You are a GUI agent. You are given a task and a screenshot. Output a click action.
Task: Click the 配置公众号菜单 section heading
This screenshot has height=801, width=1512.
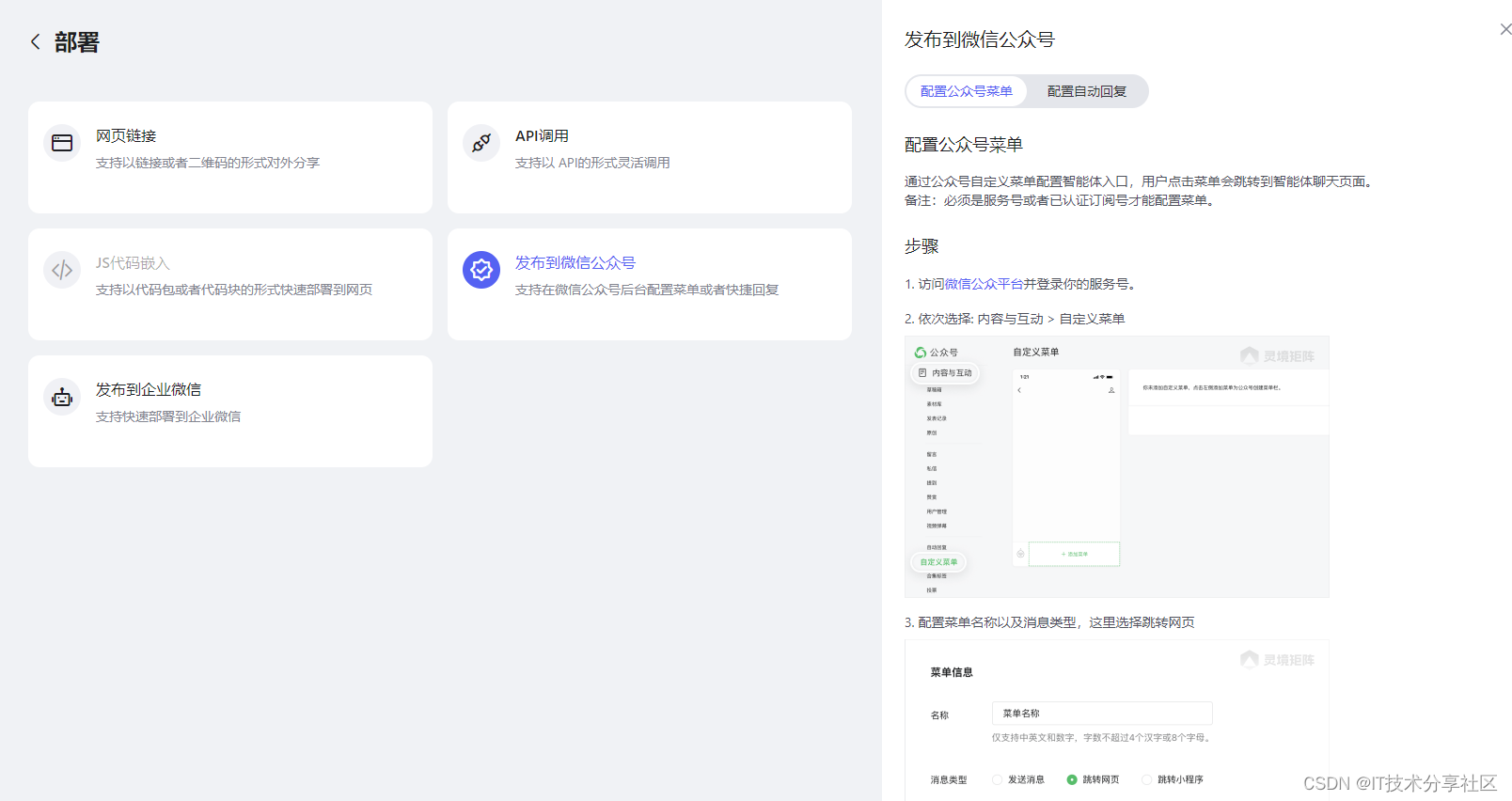964,145
